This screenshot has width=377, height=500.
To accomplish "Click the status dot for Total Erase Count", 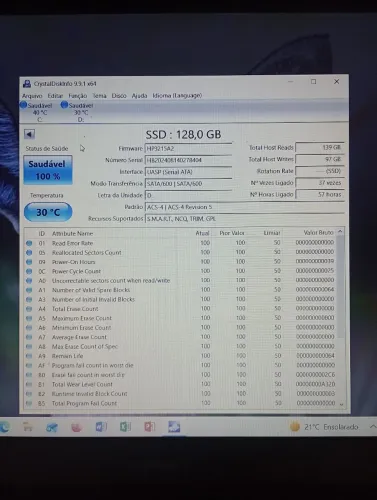I will tap(29, 309).
